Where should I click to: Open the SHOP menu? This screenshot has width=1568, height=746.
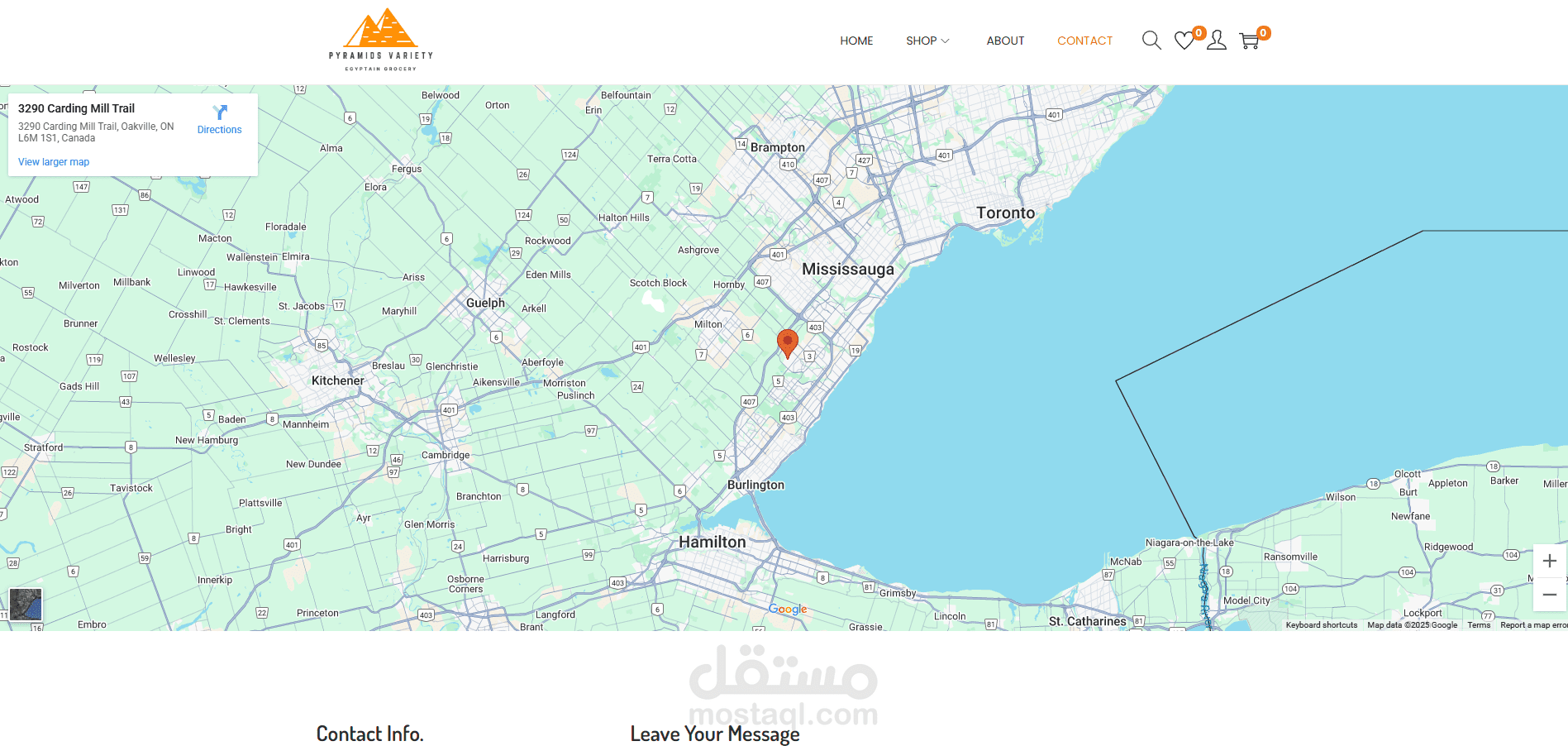[921, 41]
